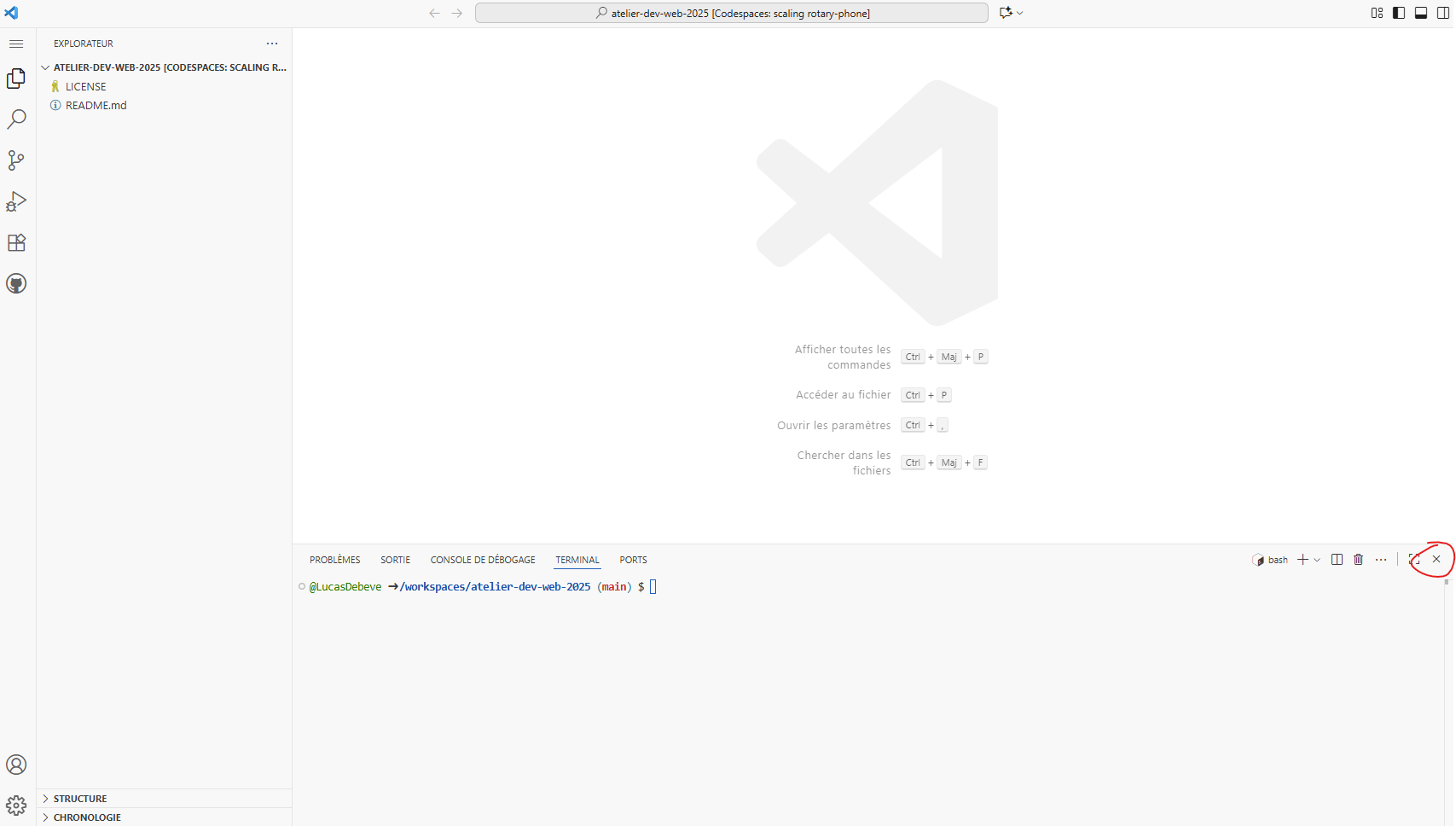Screen dimensions: 1456x826
Task: Open the Run and Debug view
Action: tap(15, 201)
